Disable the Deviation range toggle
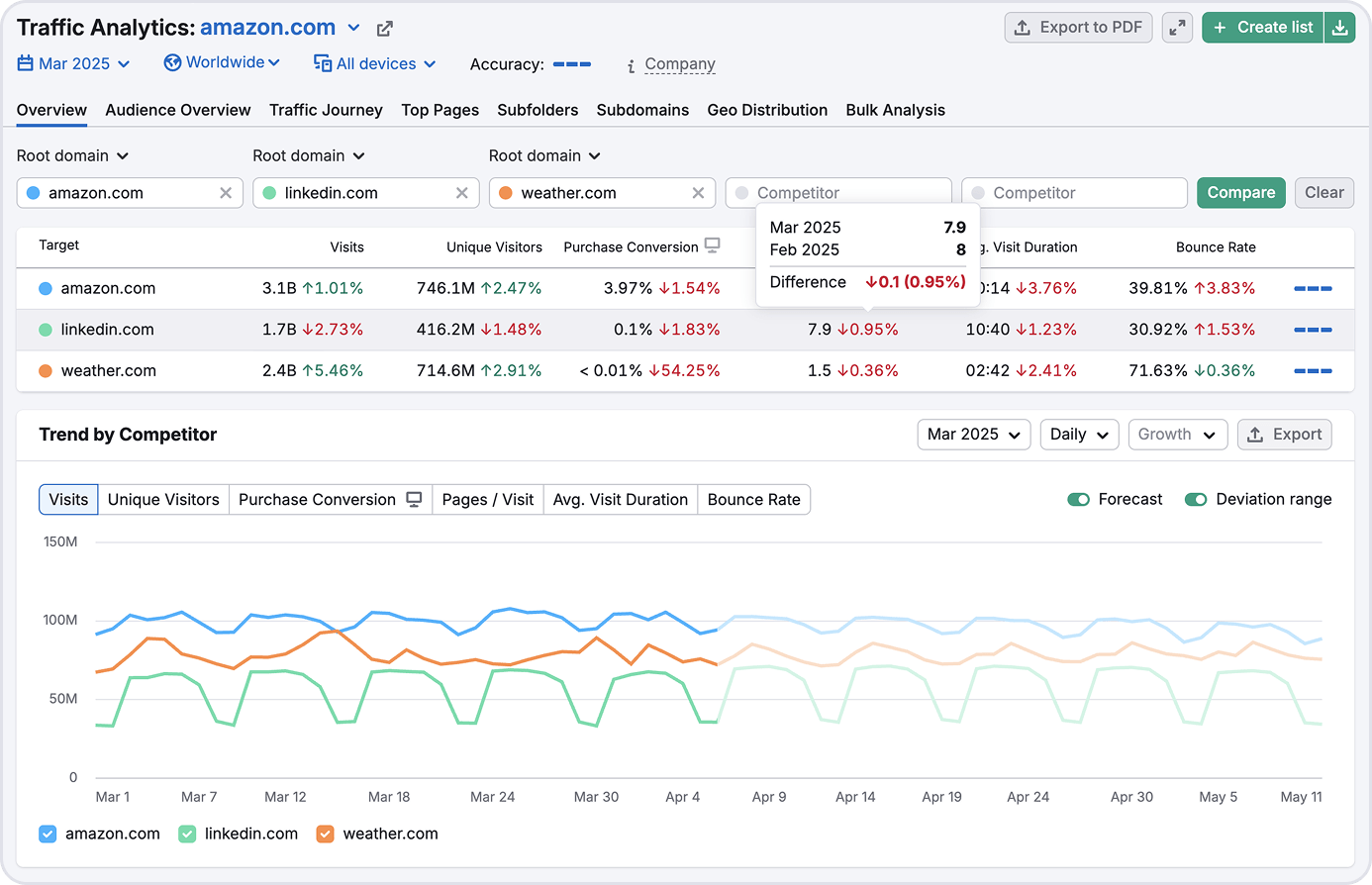This screenshot has width=1372, height=885. pyautogui.click(x=1196, y=500)
